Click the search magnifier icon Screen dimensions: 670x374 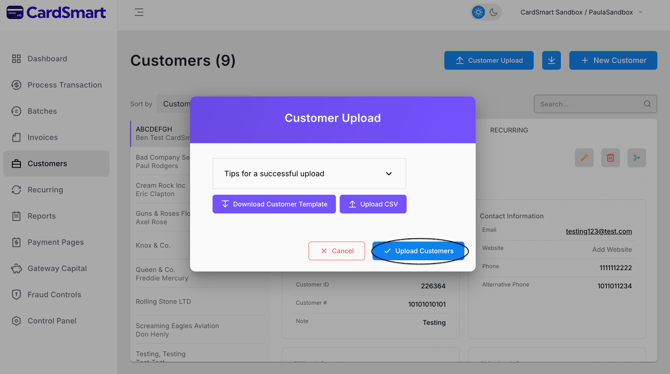click(x=647, y=104)
